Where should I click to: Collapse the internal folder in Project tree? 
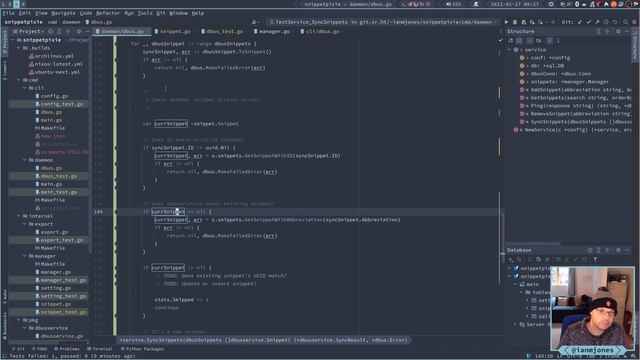point(19,216)
